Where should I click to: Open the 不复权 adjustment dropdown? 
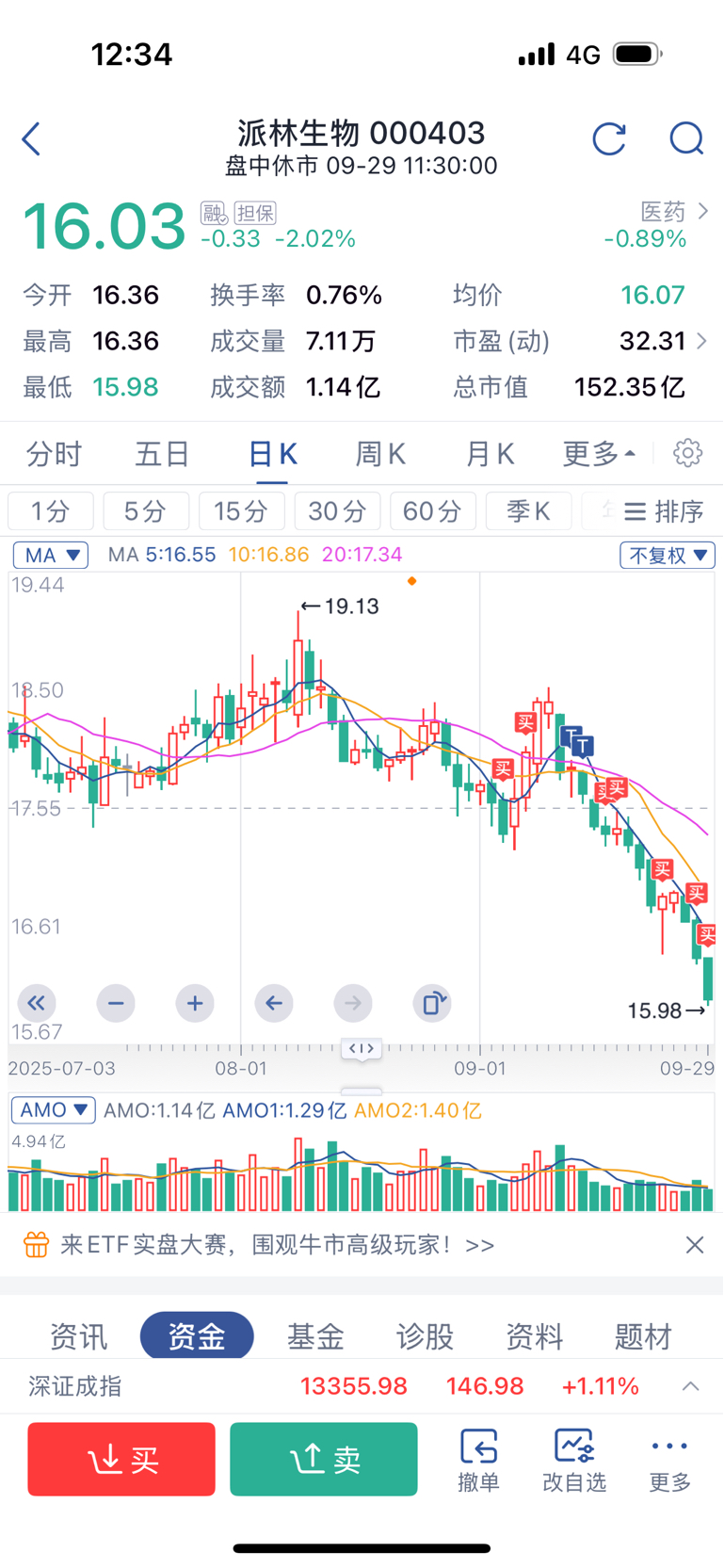pos(667,555)
